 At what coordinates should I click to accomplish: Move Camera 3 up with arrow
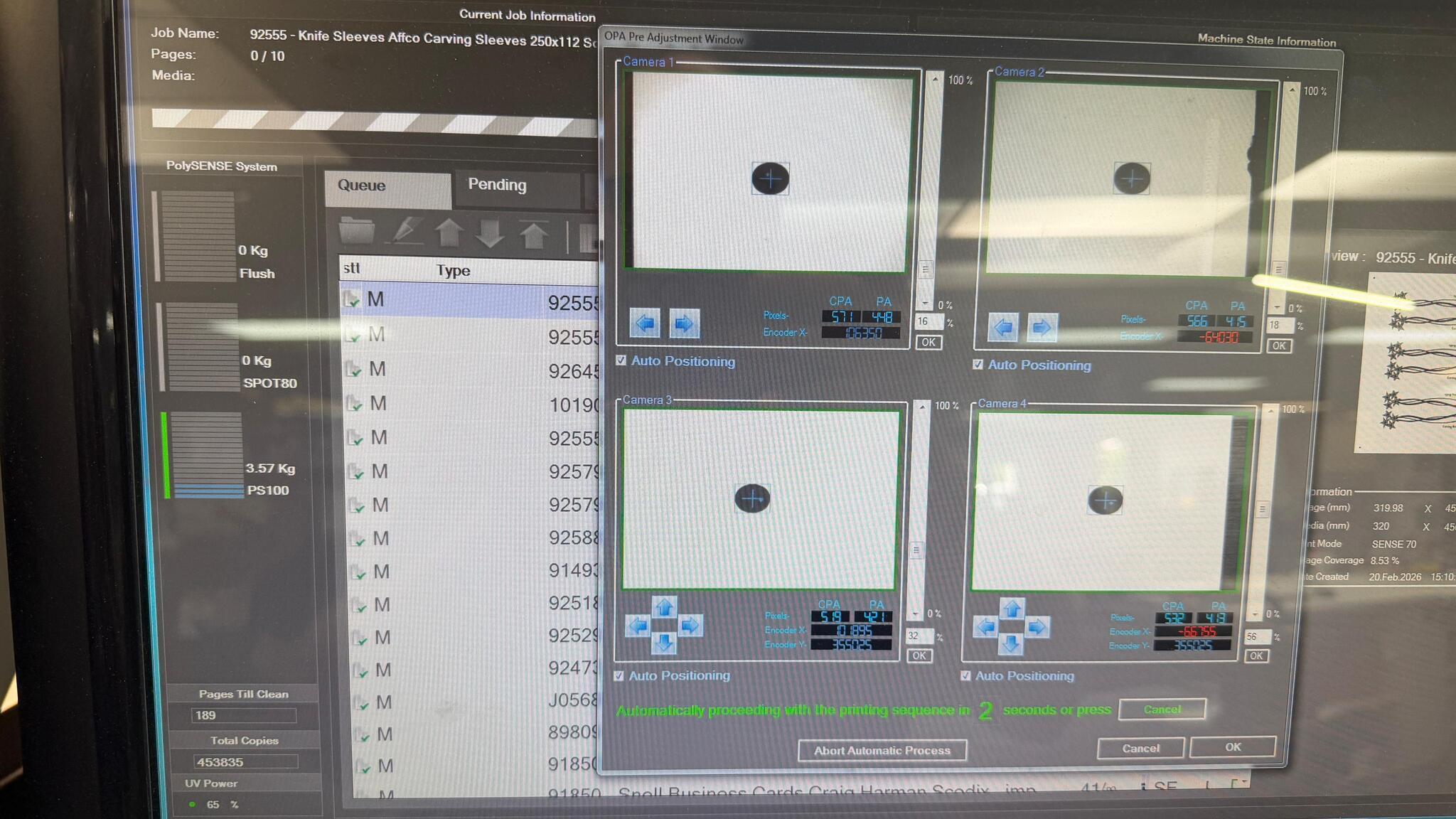point(664,607)
